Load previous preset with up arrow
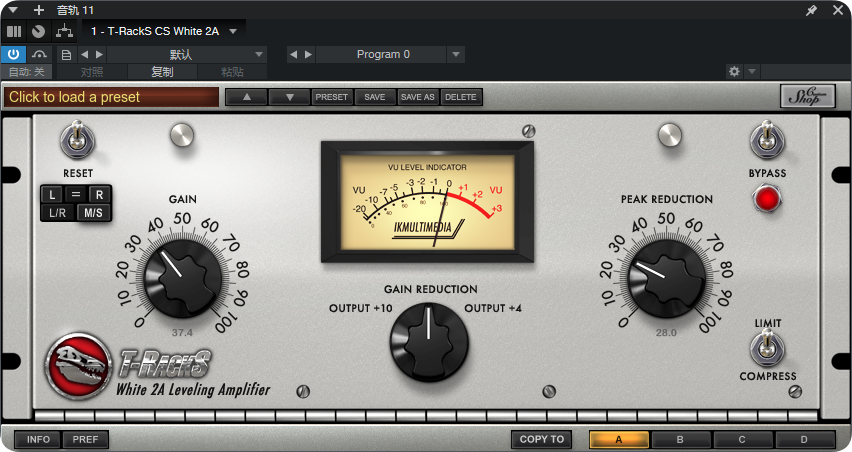This screenshot has height=452, width=852. pyautogui.click(x=247, y=97)
